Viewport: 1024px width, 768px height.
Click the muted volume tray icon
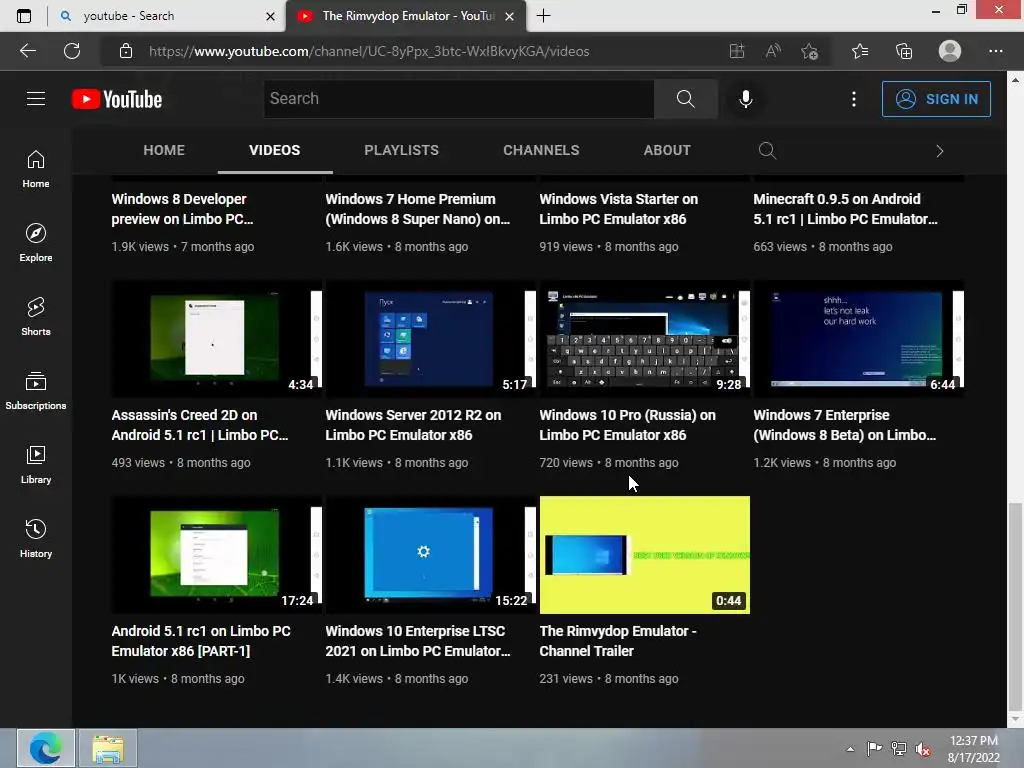click(923, 748)
